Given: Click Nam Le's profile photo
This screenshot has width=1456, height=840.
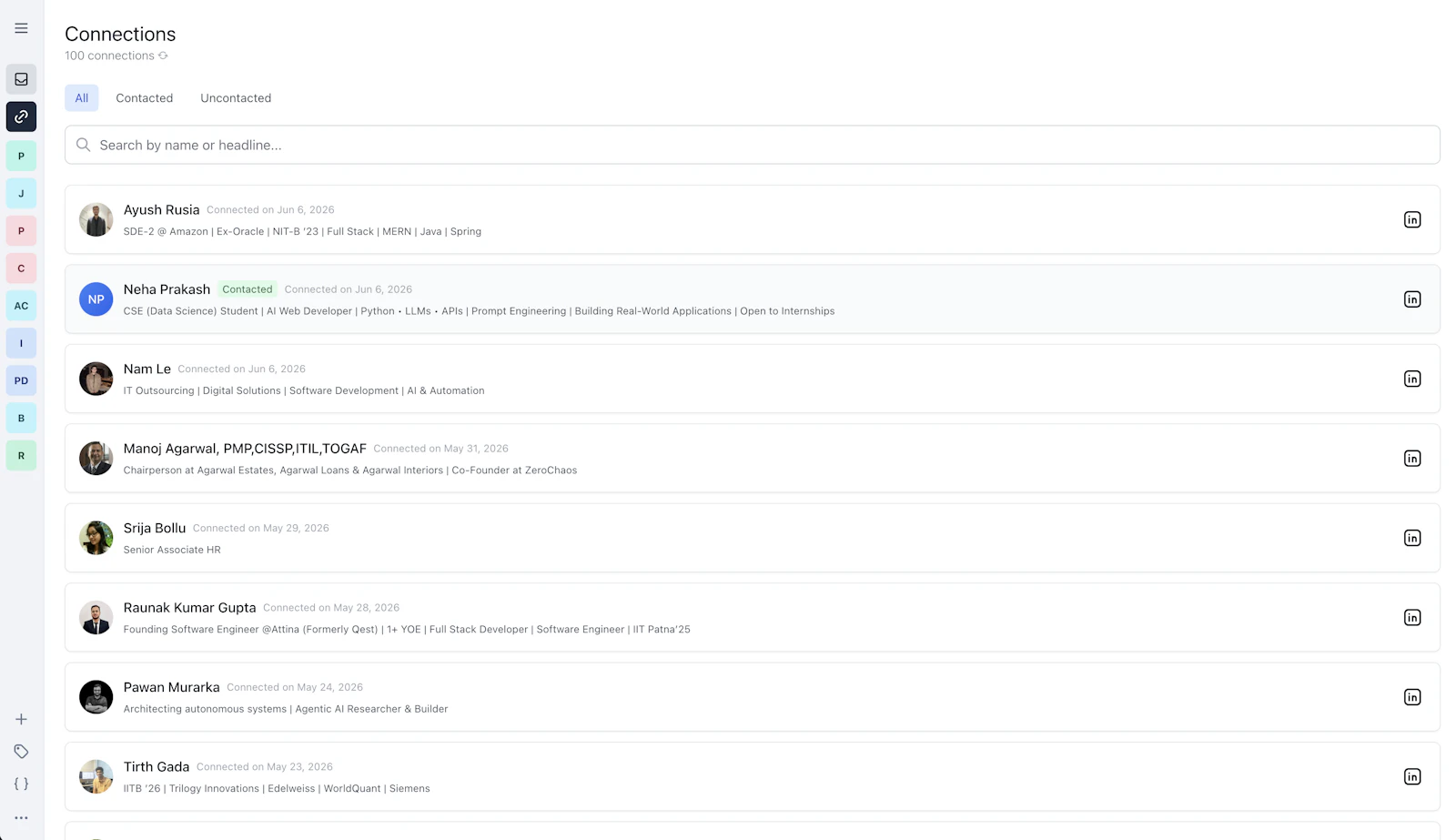Looking at the screenshot, I should 96,379.
